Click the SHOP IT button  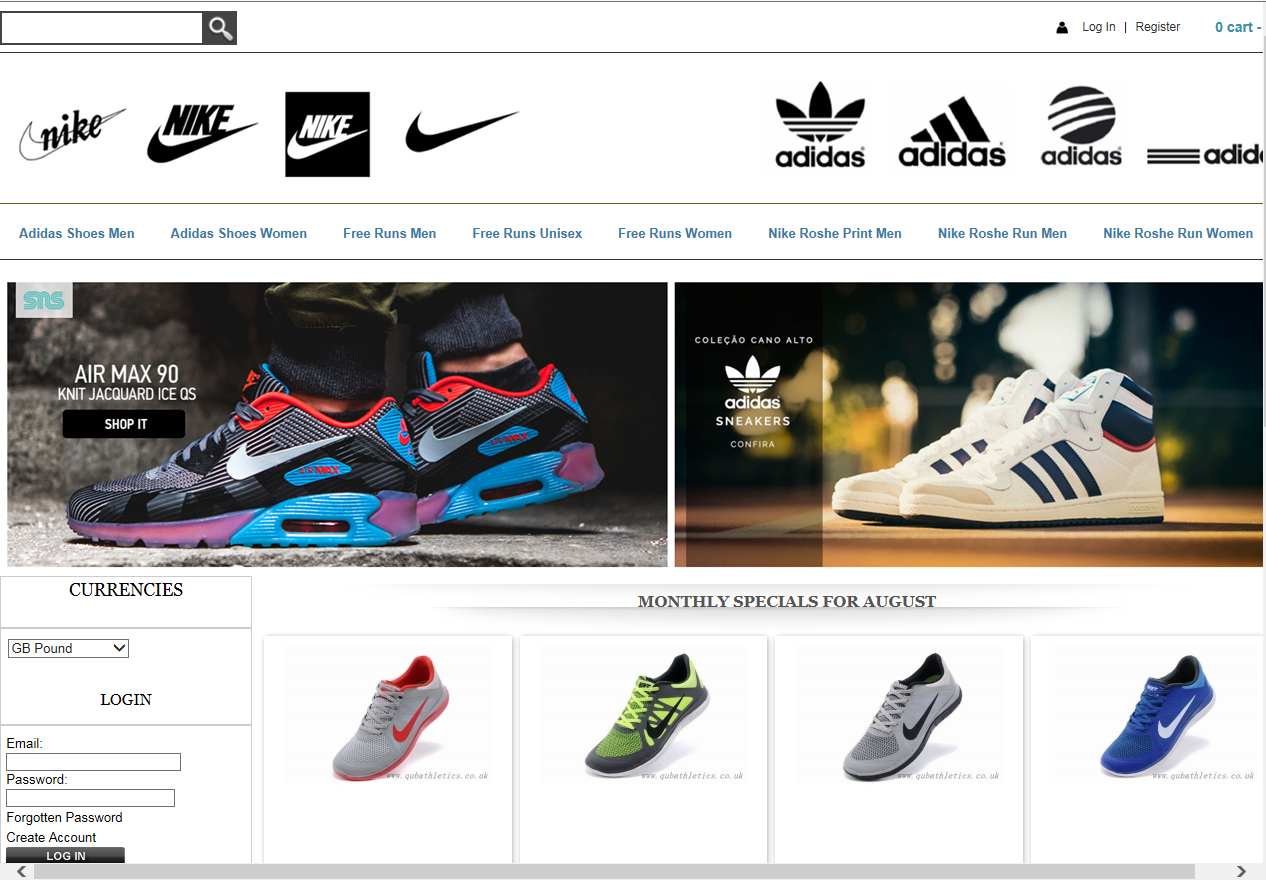point(124,424)
